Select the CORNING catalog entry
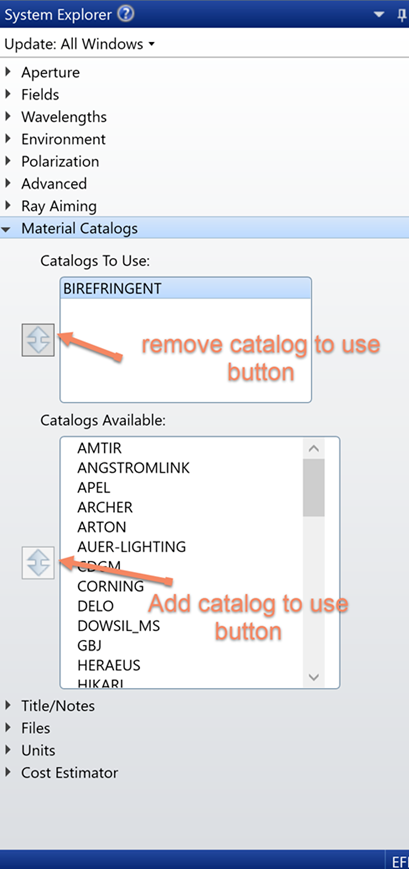 click(111, 586)
